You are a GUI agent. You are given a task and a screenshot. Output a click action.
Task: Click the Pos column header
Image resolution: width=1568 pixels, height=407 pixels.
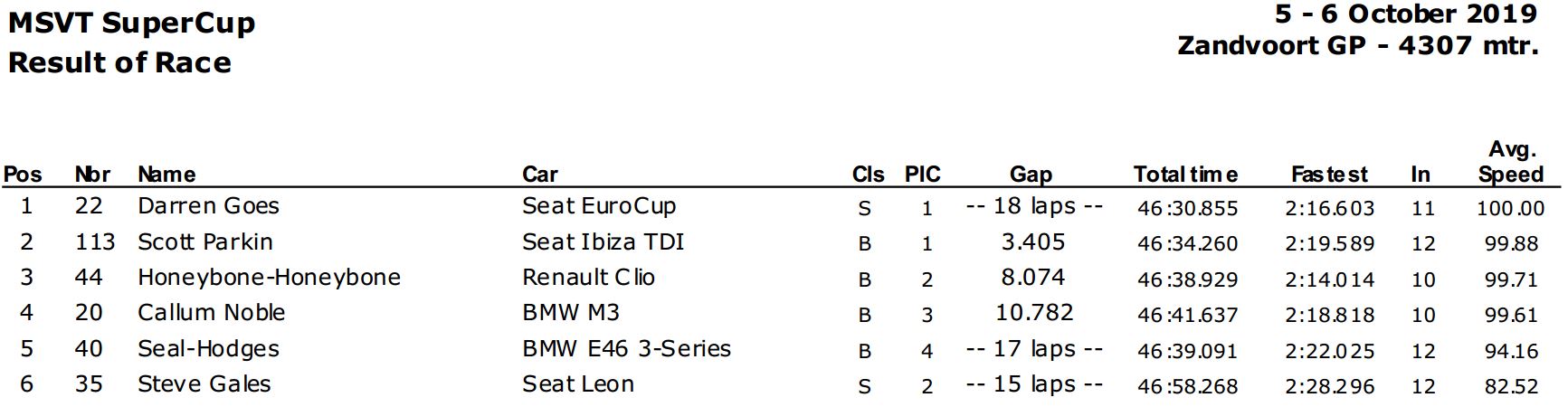coord(23,175)
